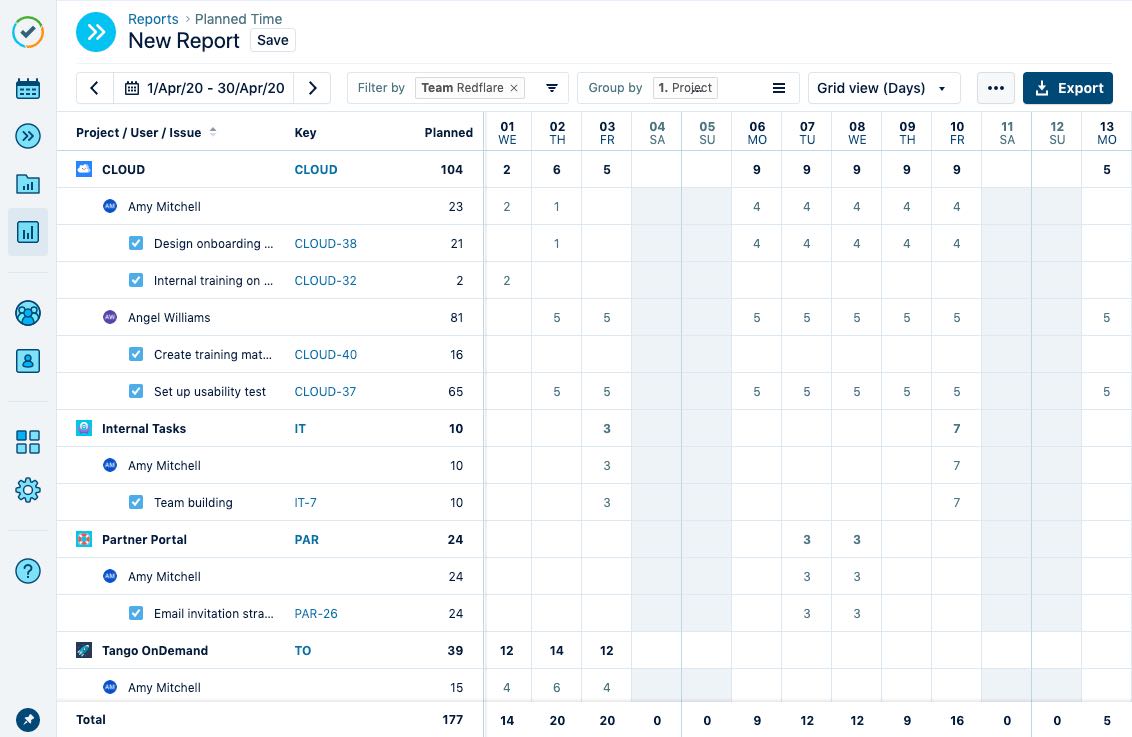Toggle checkbox for Set up usability test
The height and width of the screenshot is (737, 1132).
[136, 391]
